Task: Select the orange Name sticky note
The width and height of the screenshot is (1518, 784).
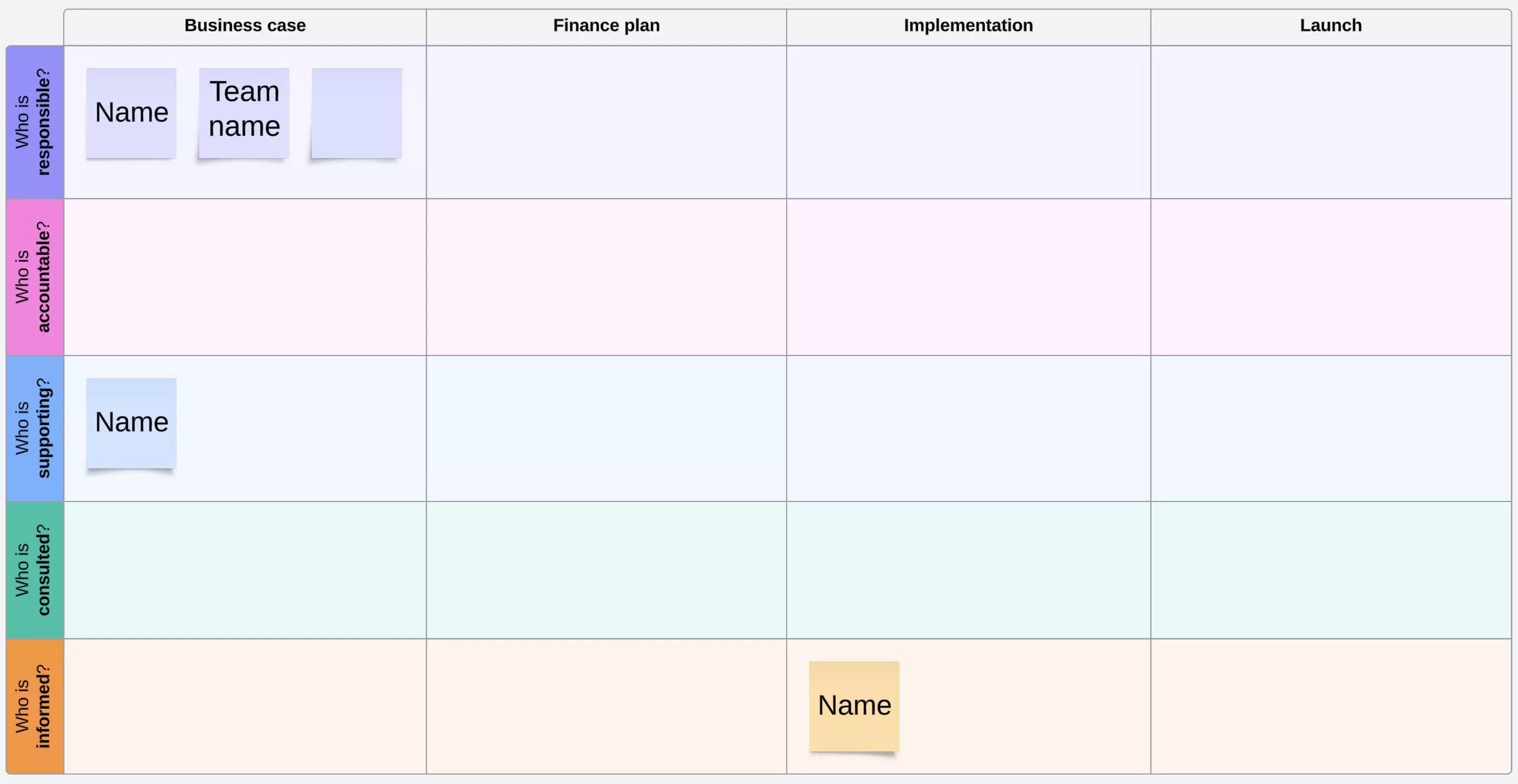Action: click(854, 705)
